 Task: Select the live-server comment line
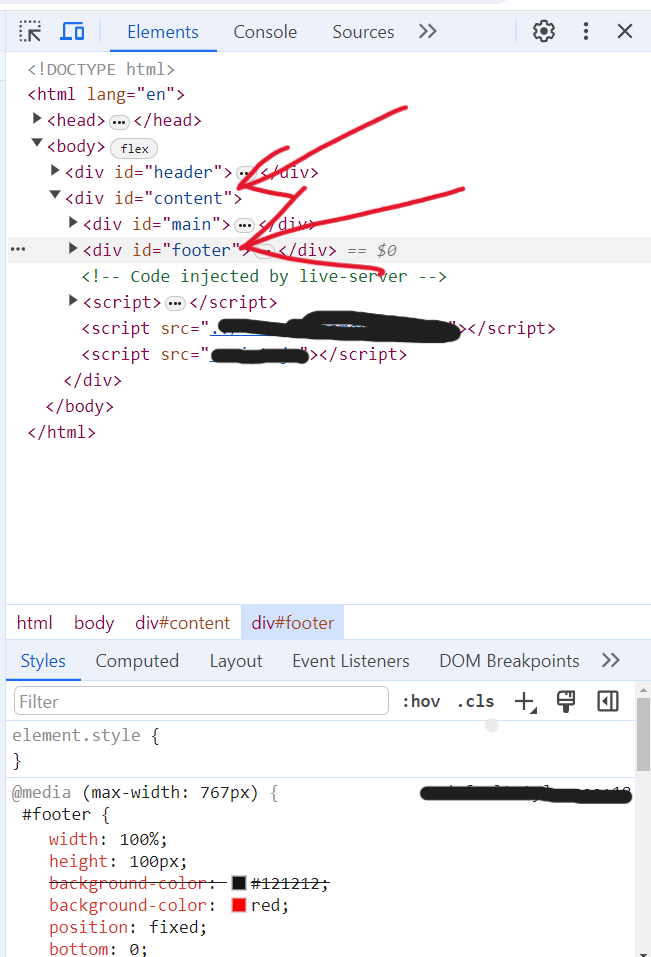(264, 276)
